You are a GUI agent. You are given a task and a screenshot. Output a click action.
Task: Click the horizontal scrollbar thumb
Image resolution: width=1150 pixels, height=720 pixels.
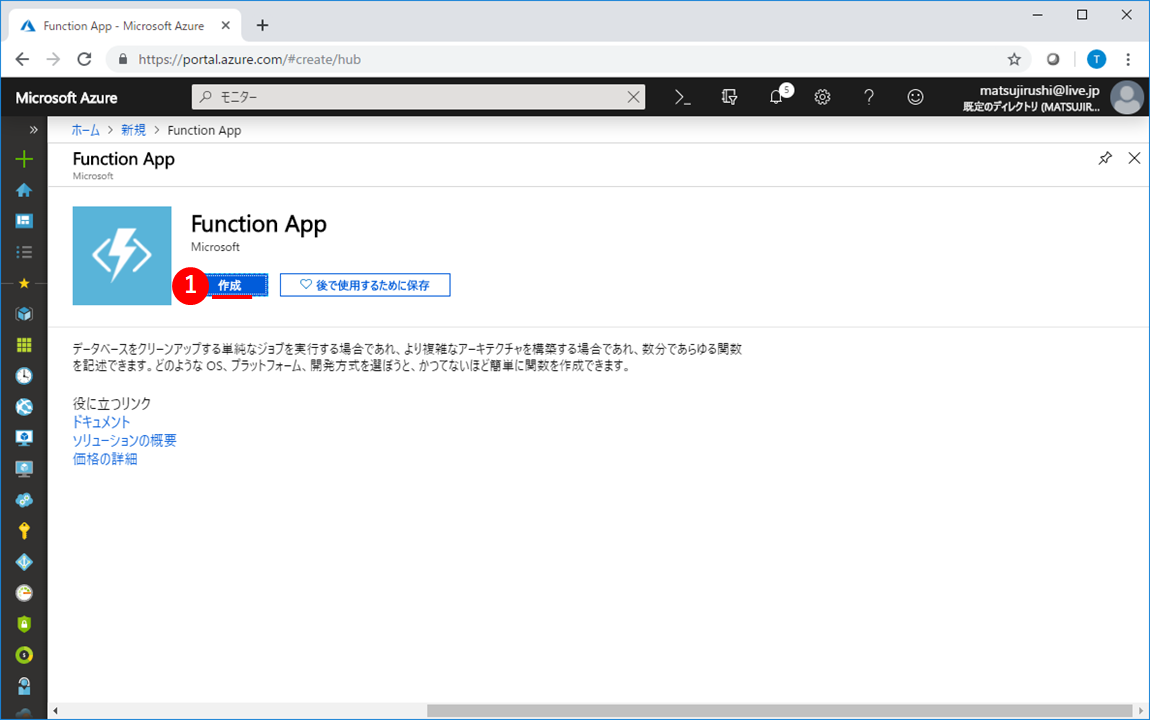tap(780, 710)
